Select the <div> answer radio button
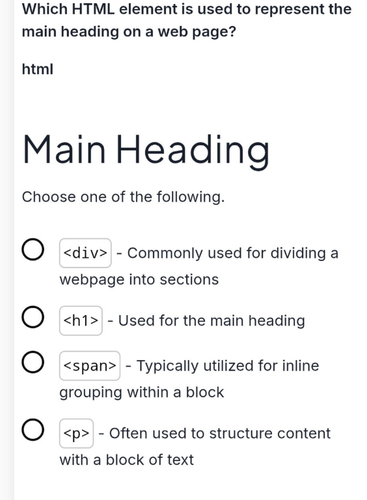This screenshot has height=500, width=367. [33, 249]
